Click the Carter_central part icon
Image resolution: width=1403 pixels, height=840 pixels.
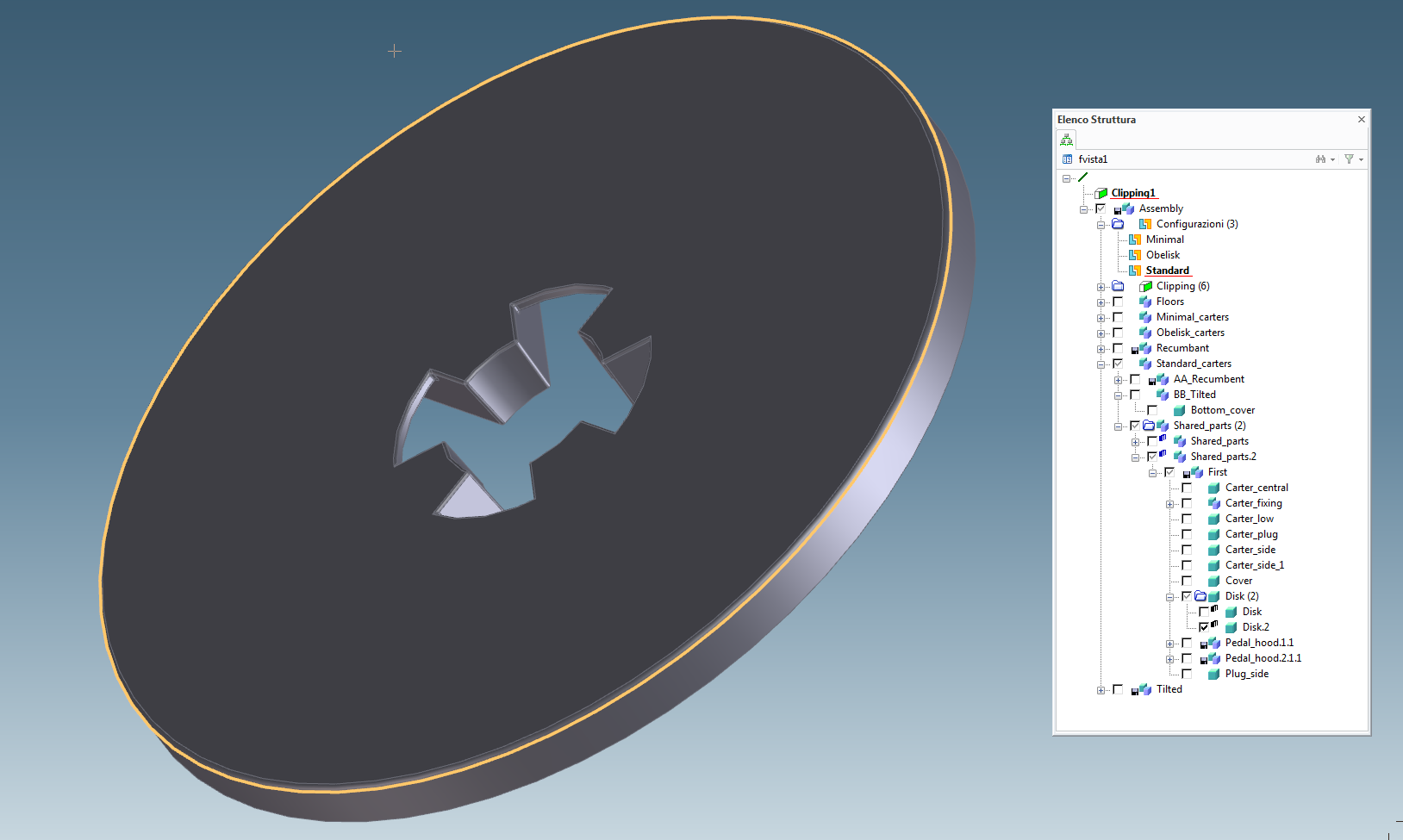click(x=1214, y=488)
